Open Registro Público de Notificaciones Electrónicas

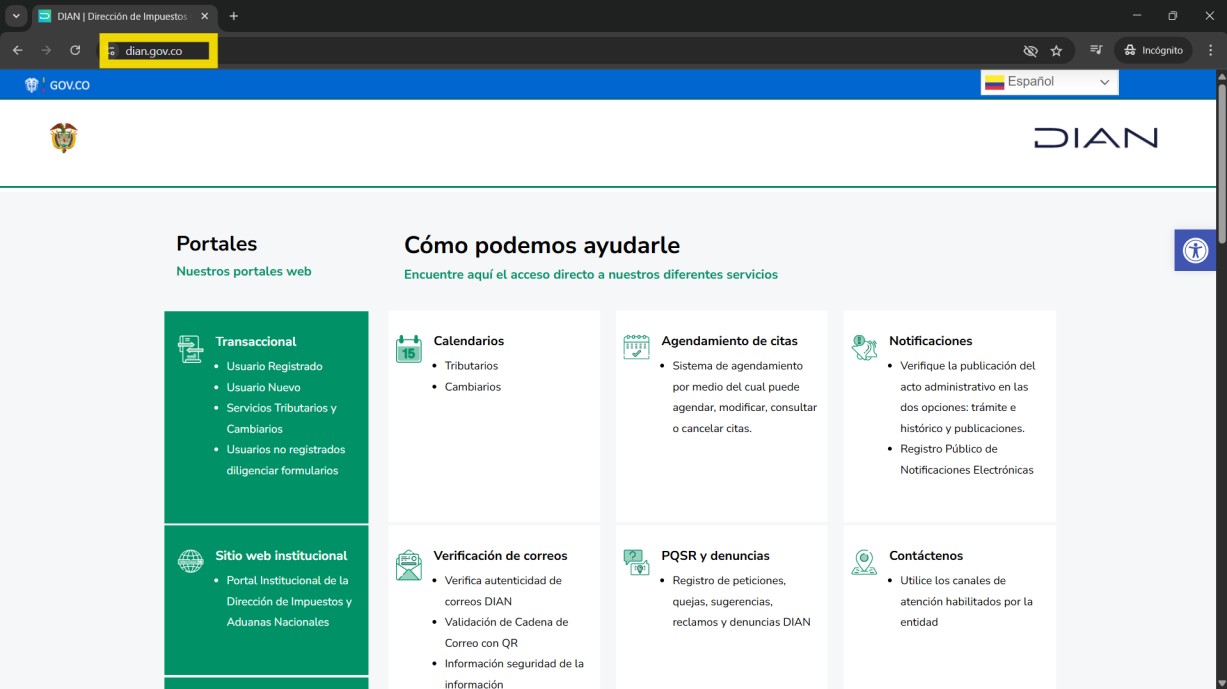pyautogui.click(x=967, y=460)
